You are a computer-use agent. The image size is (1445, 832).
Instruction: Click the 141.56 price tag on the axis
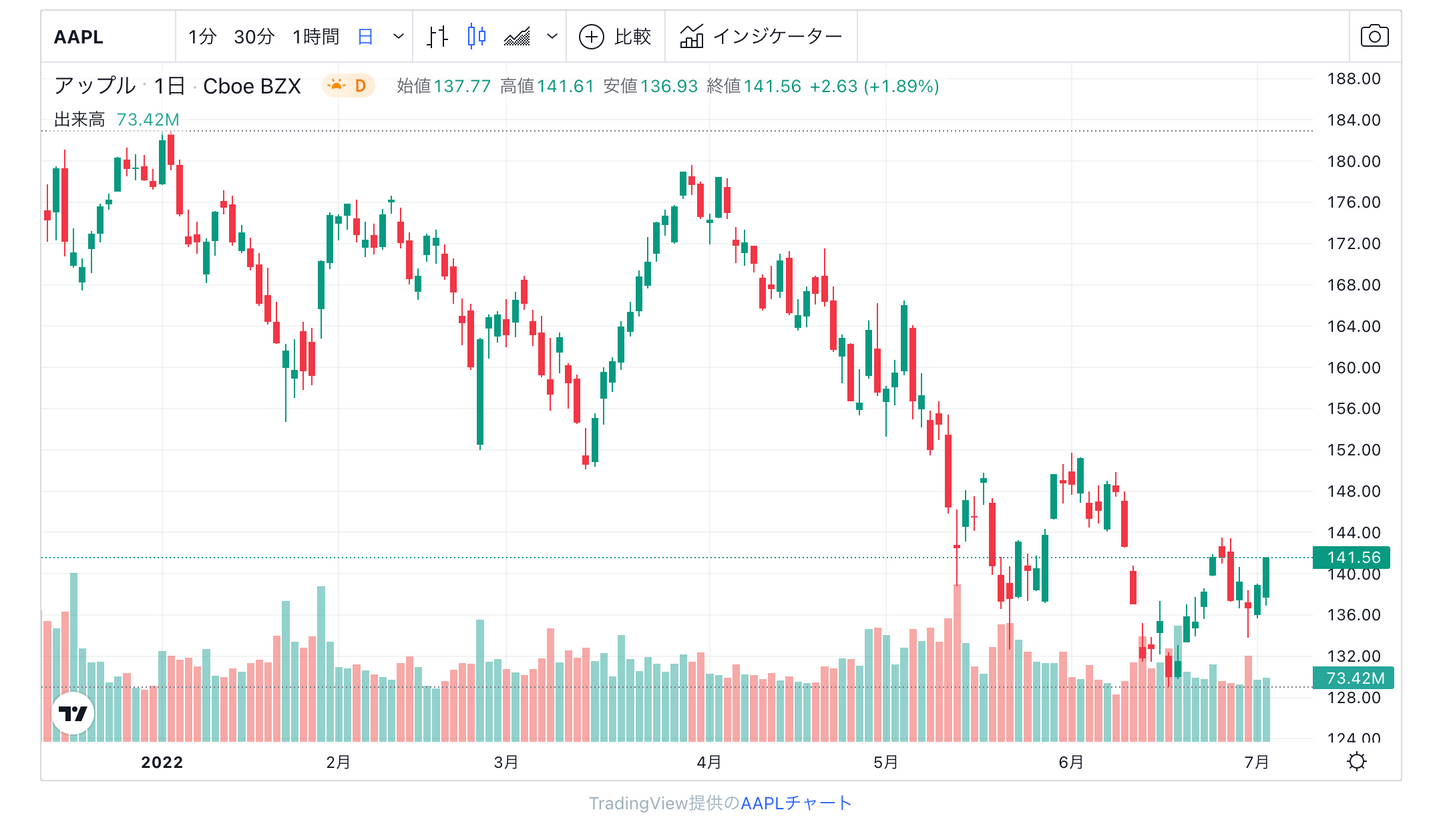tap(1351, 557)
